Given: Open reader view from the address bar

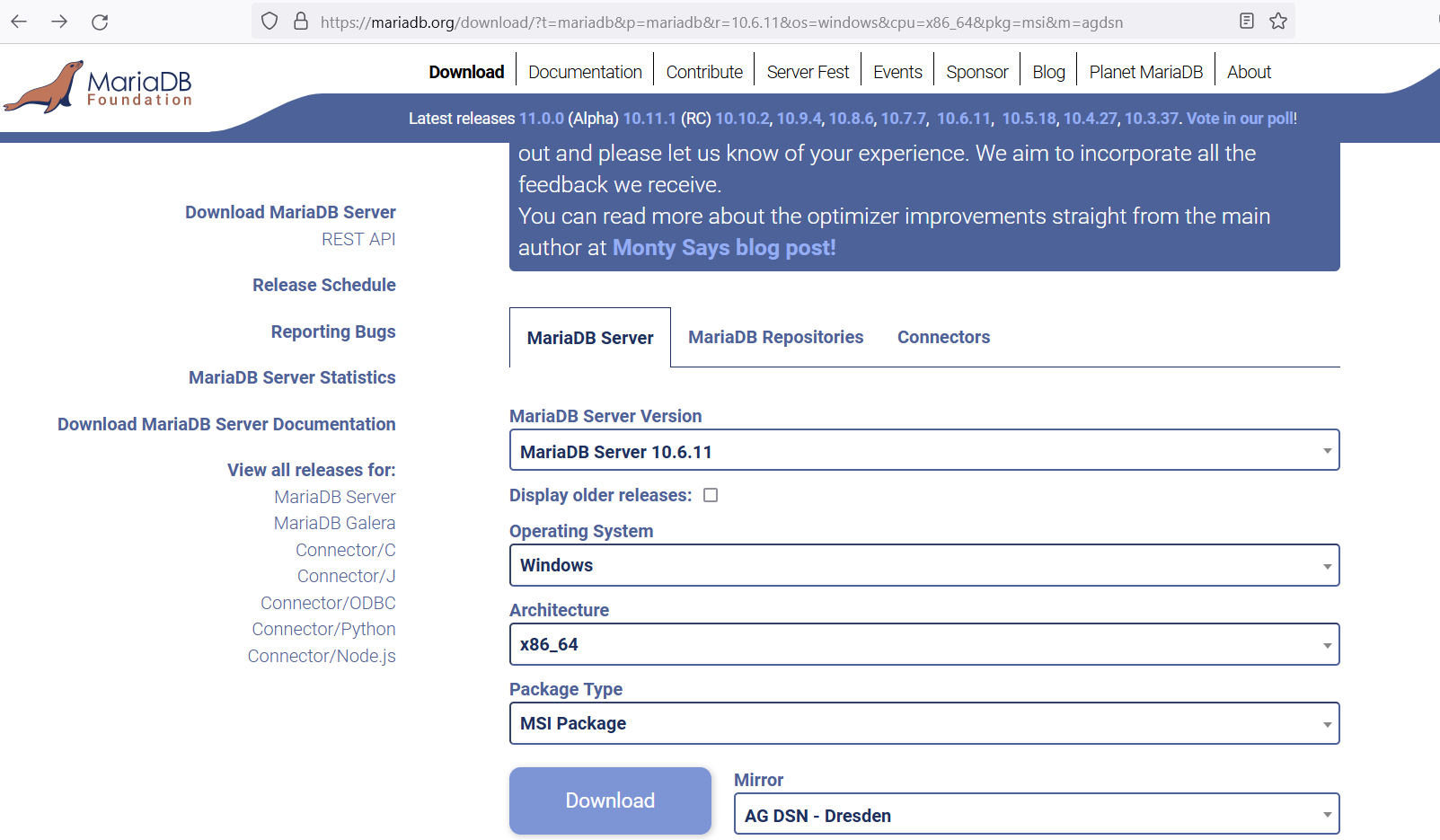Looking at the screenshot, I should [1247, 22].
